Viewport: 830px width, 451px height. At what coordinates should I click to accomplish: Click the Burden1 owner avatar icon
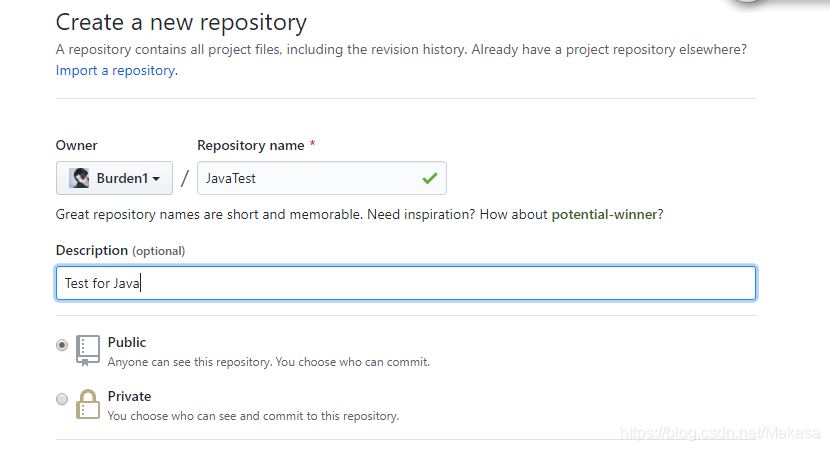(x=80, y=178)
